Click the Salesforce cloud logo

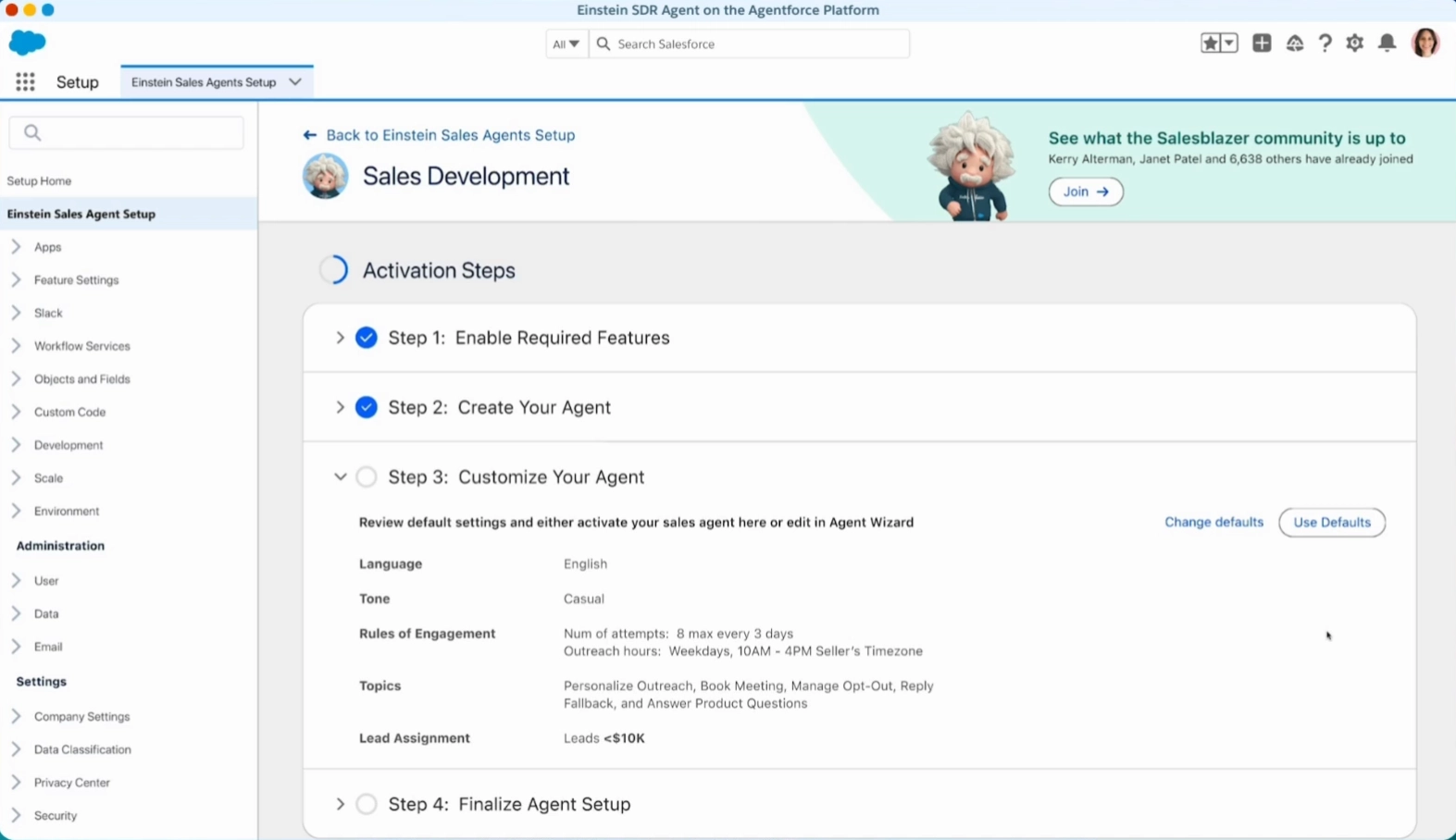[27, 43]
